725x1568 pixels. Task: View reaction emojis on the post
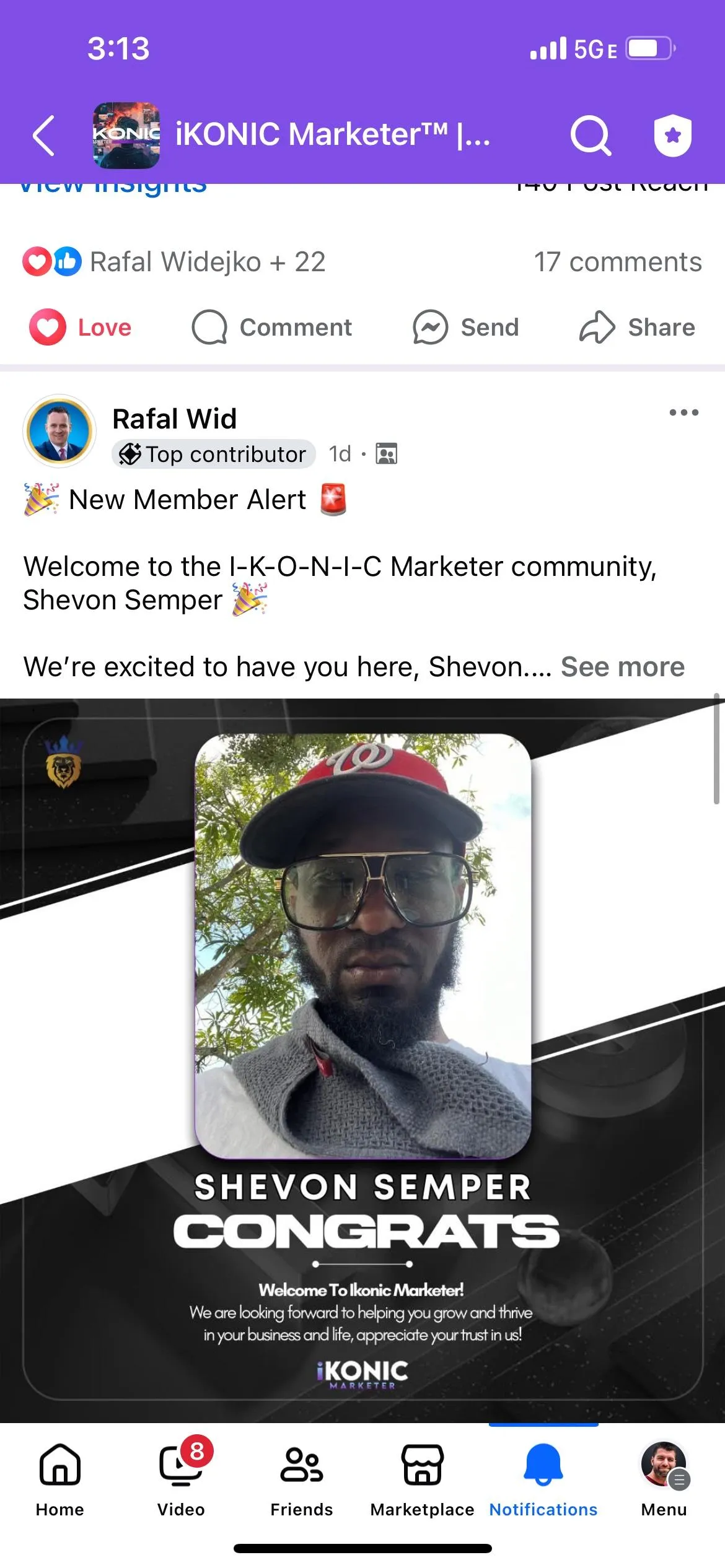[x=52, y=261]
